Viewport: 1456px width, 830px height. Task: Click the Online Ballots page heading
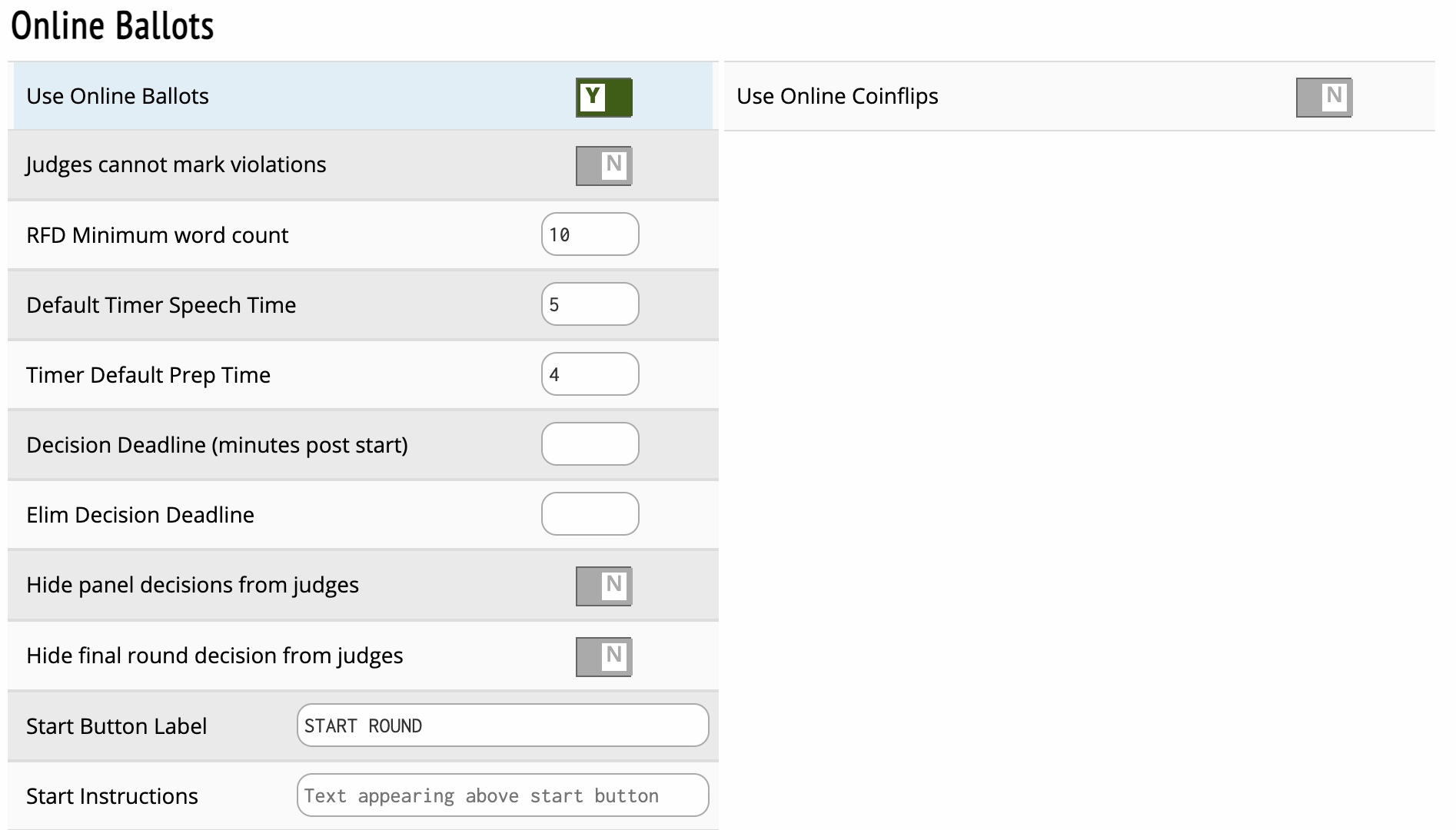tap(112, 26)
